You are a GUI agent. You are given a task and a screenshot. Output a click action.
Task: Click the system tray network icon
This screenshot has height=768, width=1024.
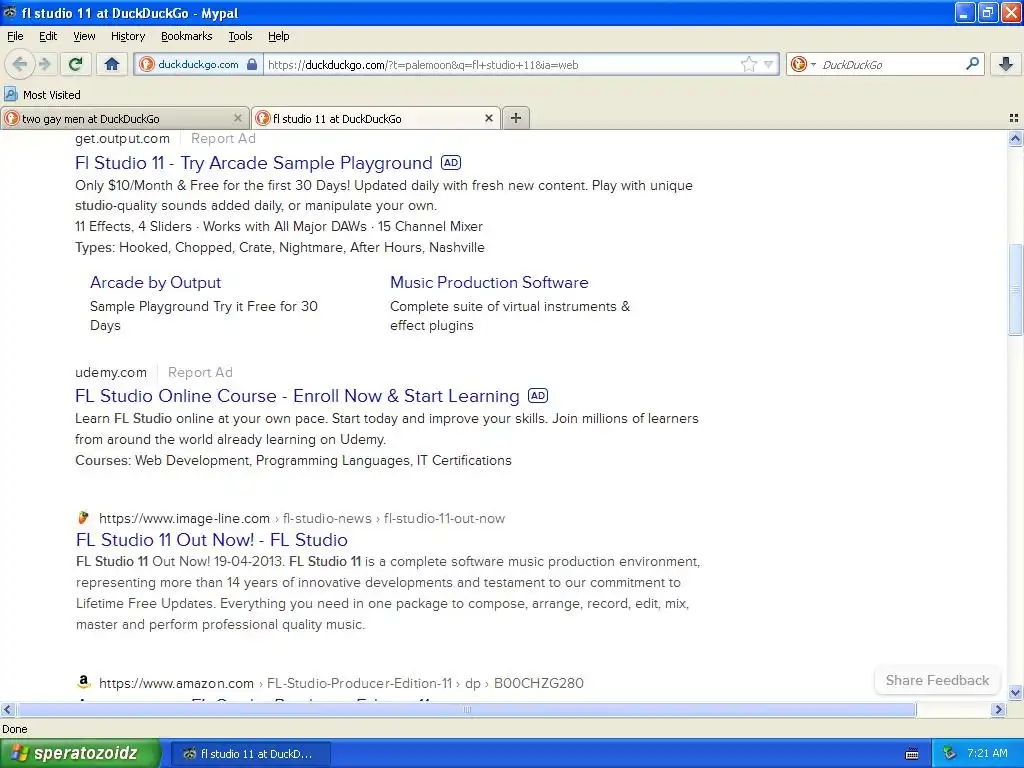950,753
